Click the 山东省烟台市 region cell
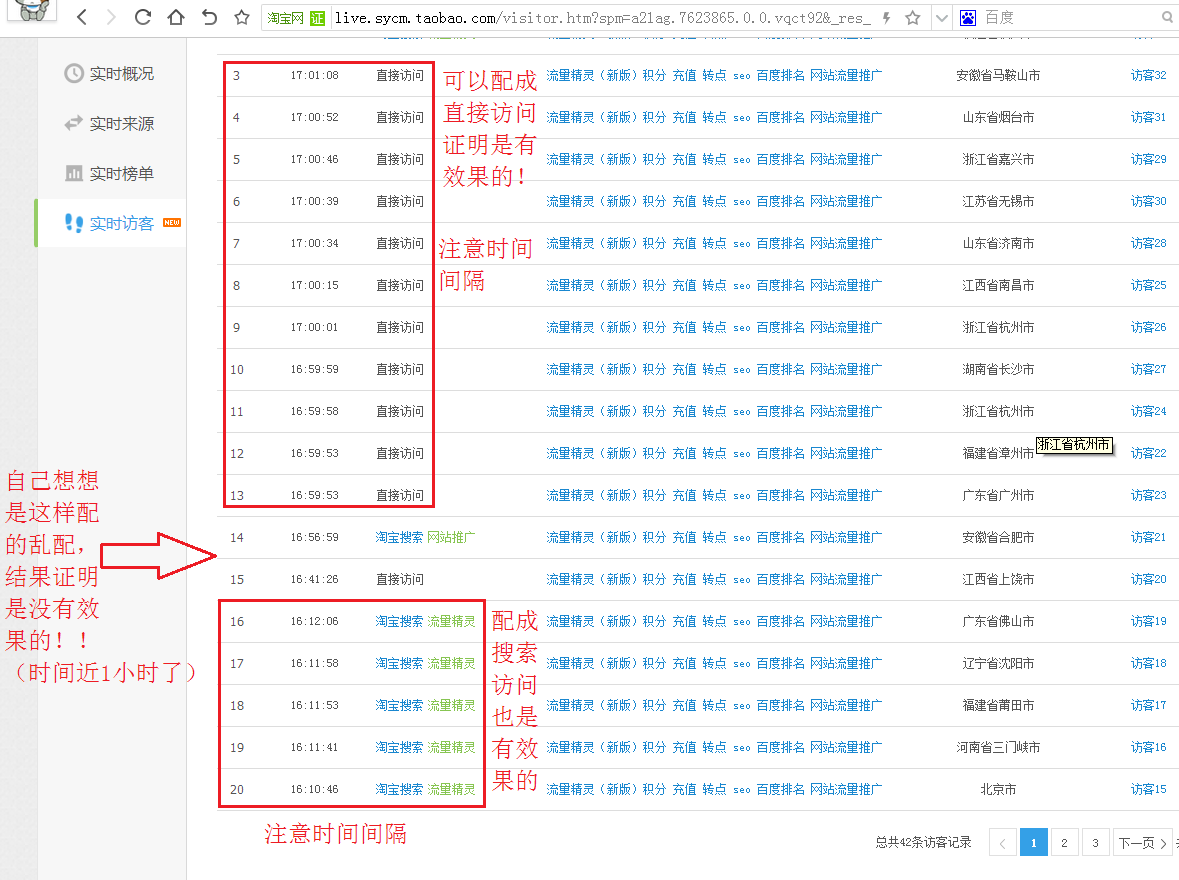Screen dimensions: 1179x880 [998, 117]
